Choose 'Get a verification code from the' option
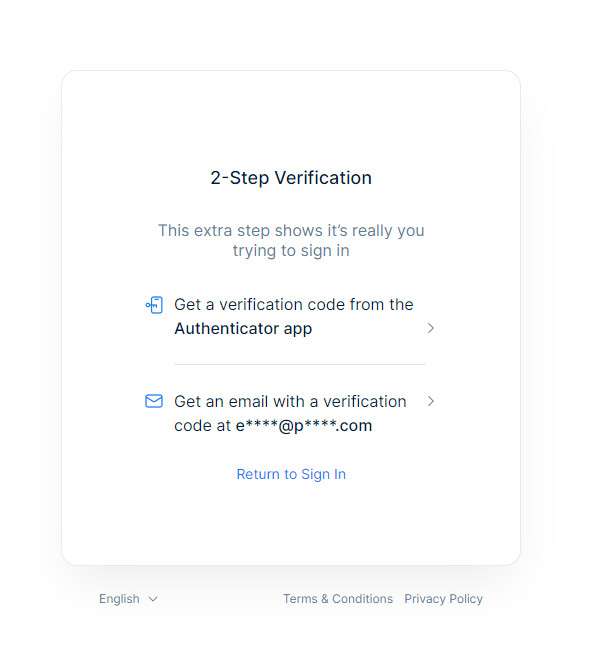Screen dimensions: 590x669 294,305
